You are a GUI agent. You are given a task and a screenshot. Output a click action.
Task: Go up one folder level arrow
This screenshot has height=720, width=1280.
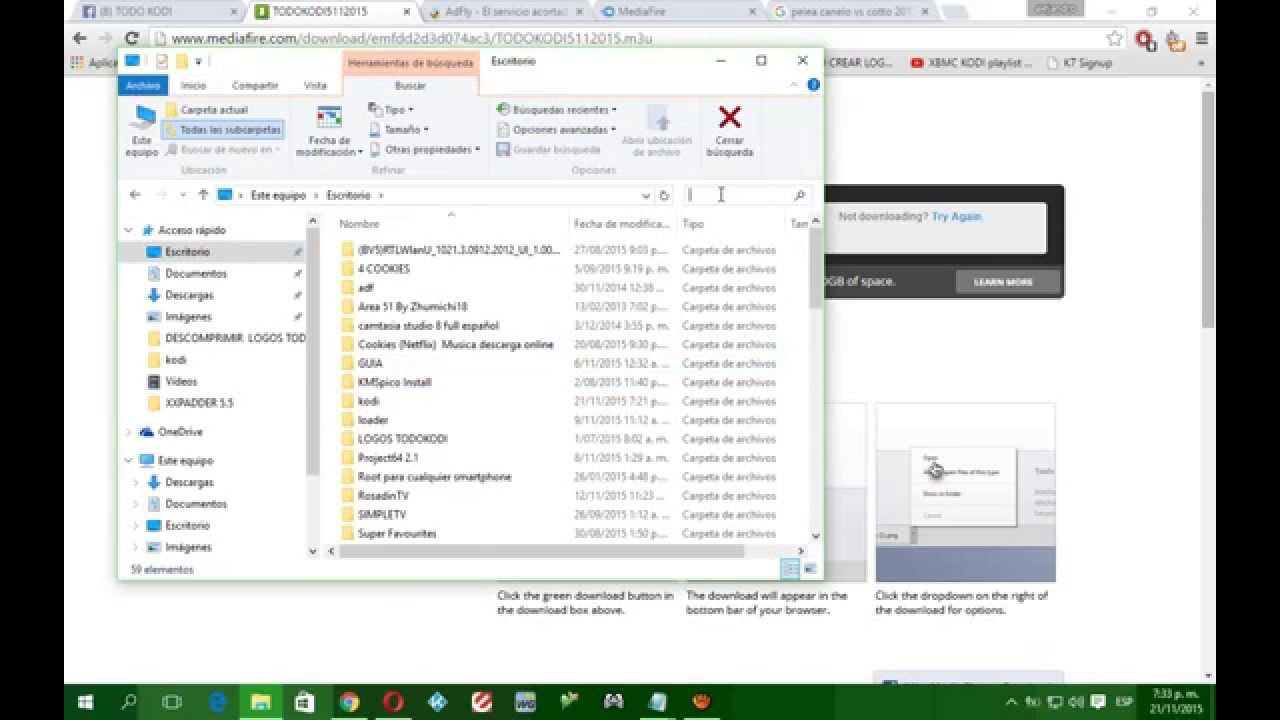tap(203, 195)
